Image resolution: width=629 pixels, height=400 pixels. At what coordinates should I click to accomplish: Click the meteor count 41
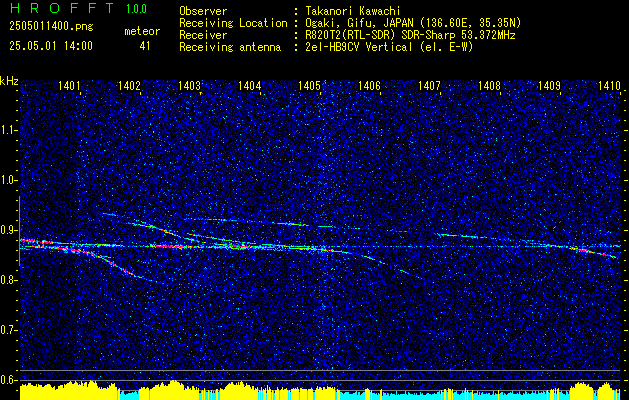click(x=145, y=46)
